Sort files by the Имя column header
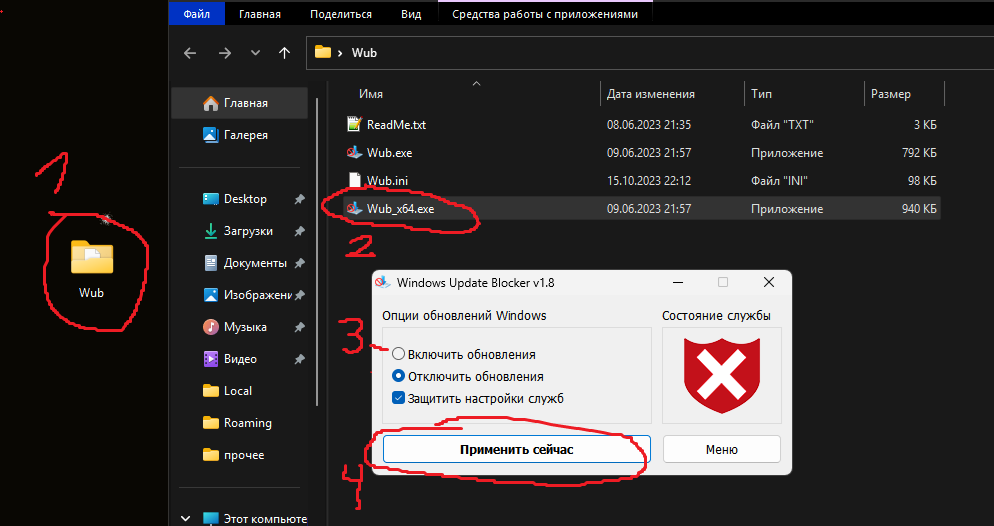 coord(372,94)
